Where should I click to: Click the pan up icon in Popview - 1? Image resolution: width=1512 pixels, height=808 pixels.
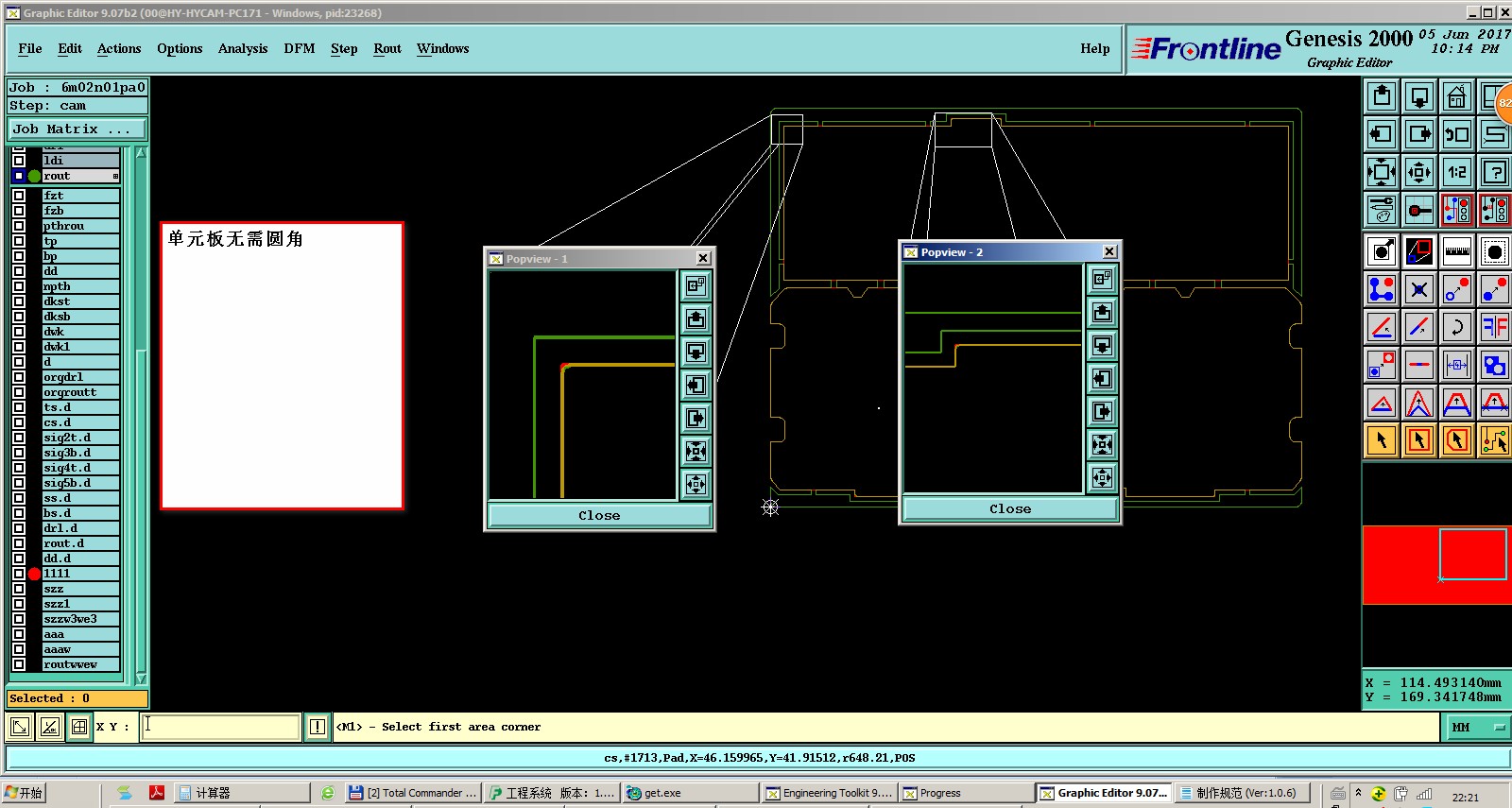696,318
